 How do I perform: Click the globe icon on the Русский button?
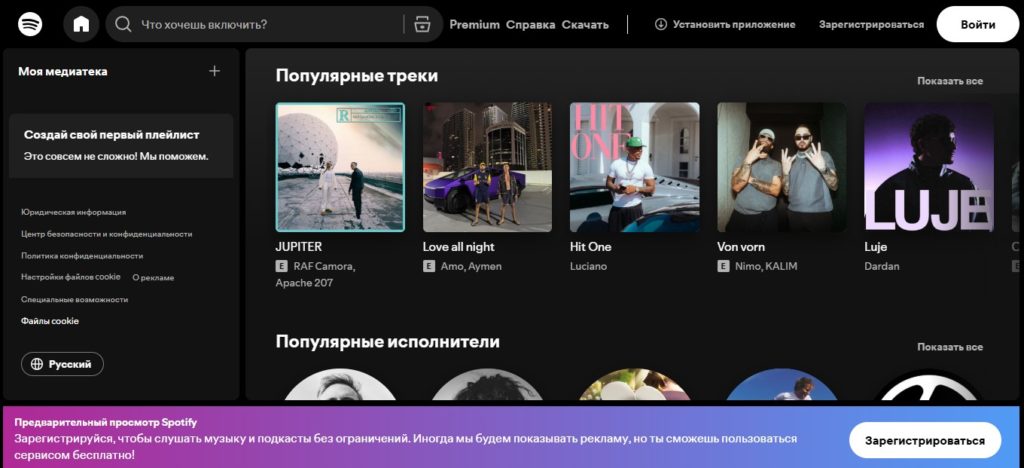click(37, 364)
